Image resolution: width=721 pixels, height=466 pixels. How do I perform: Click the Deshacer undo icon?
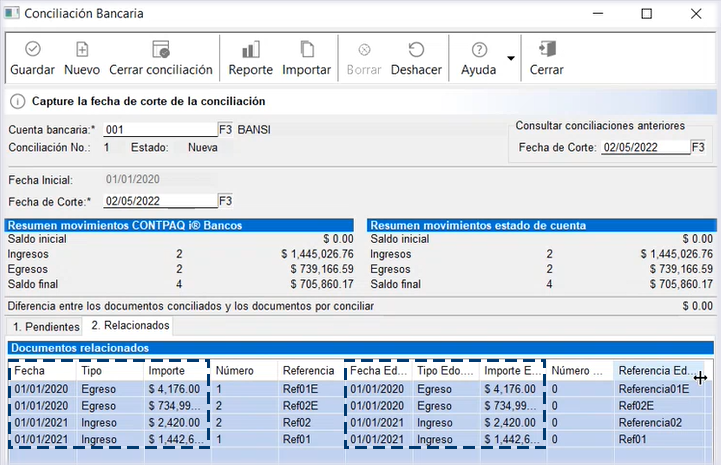tap(416, 49)
